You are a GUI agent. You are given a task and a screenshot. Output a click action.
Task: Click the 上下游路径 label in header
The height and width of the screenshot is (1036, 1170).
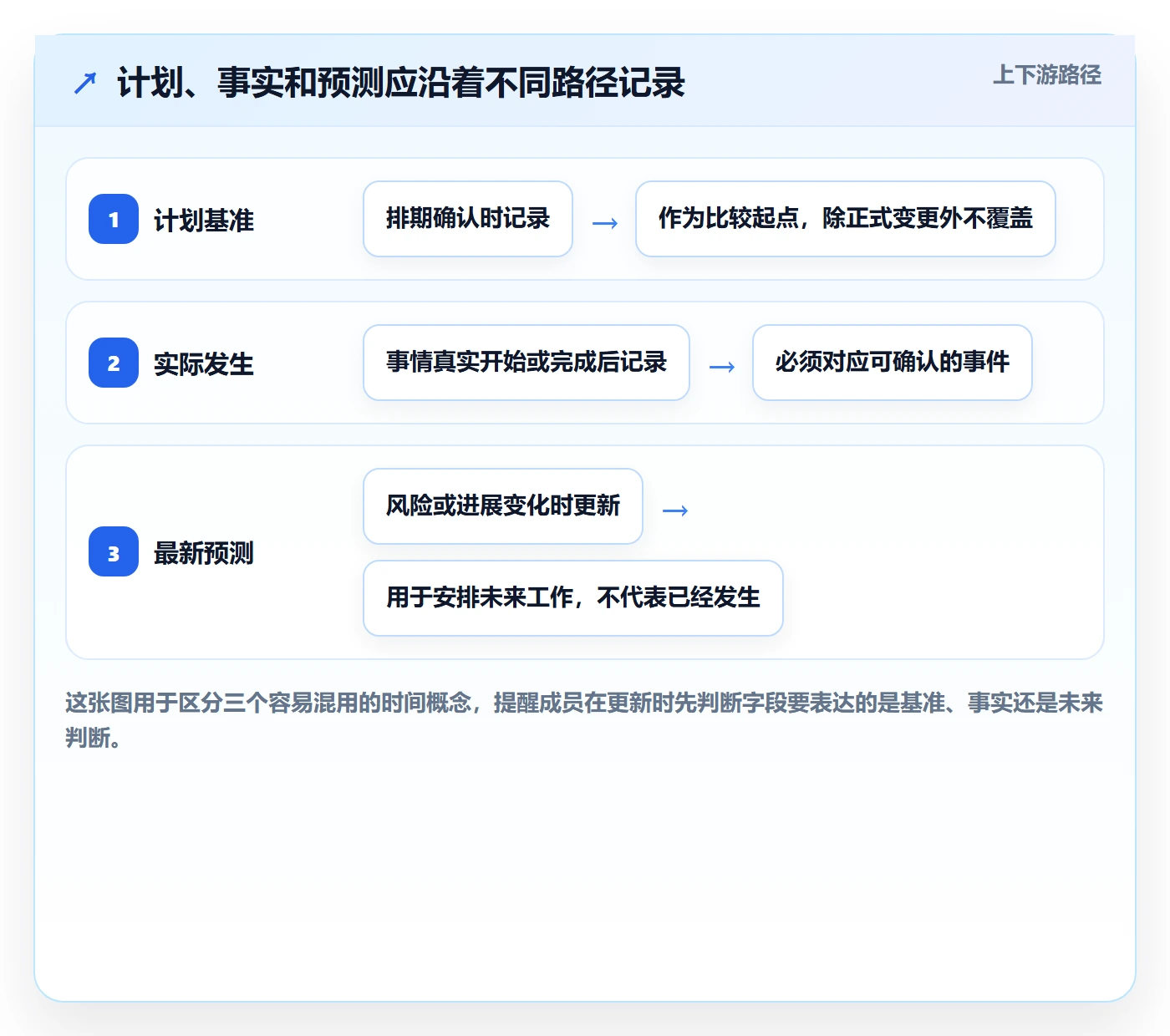(x=1046, y=75)
